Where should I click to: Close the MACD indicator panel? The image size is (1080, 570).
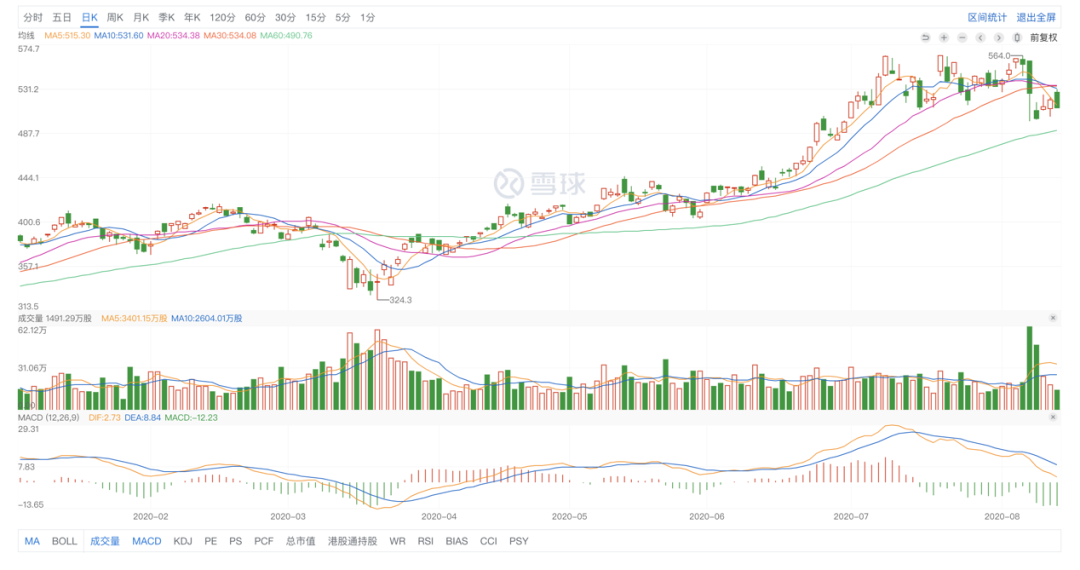[x=1052, y=416]
